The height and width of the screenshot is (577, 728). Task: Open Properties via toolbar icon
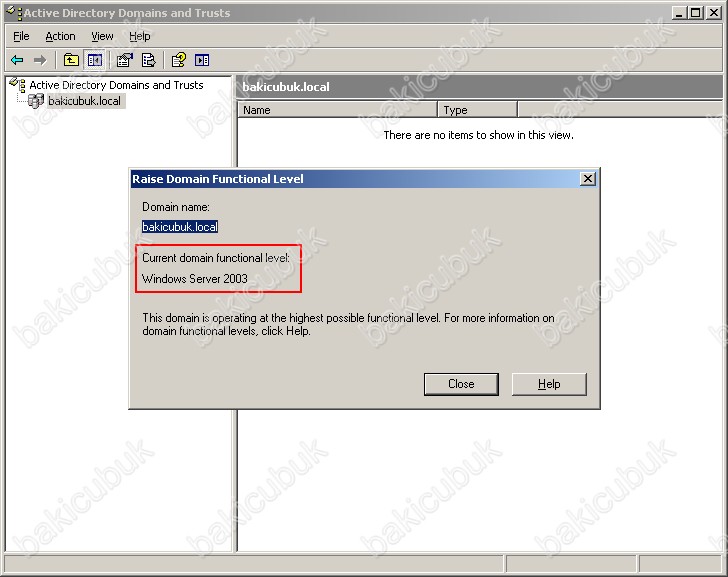pyautogui.click(x=124, y=60)
